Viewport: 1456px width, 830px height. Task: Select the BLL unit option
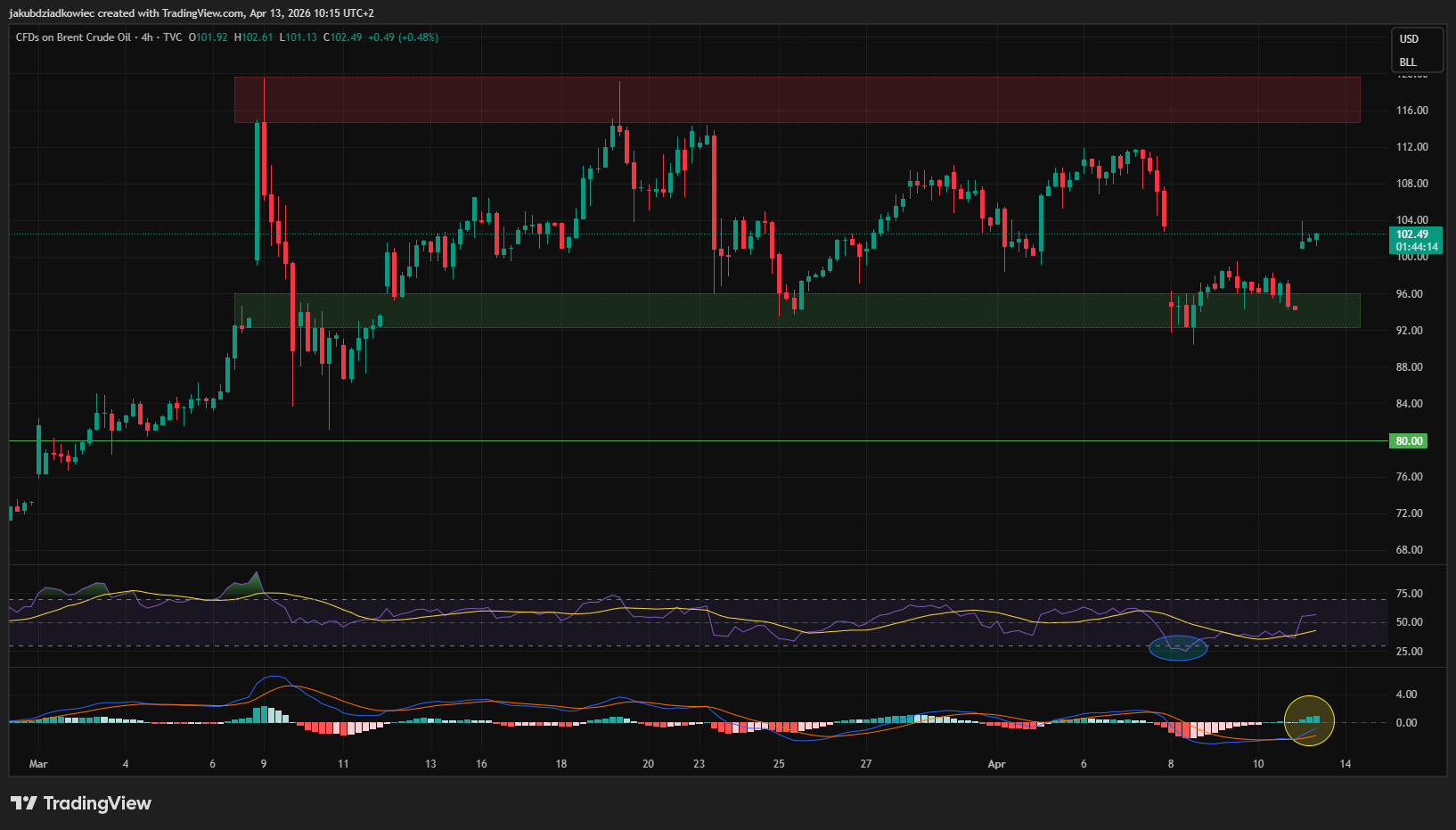1409,62
